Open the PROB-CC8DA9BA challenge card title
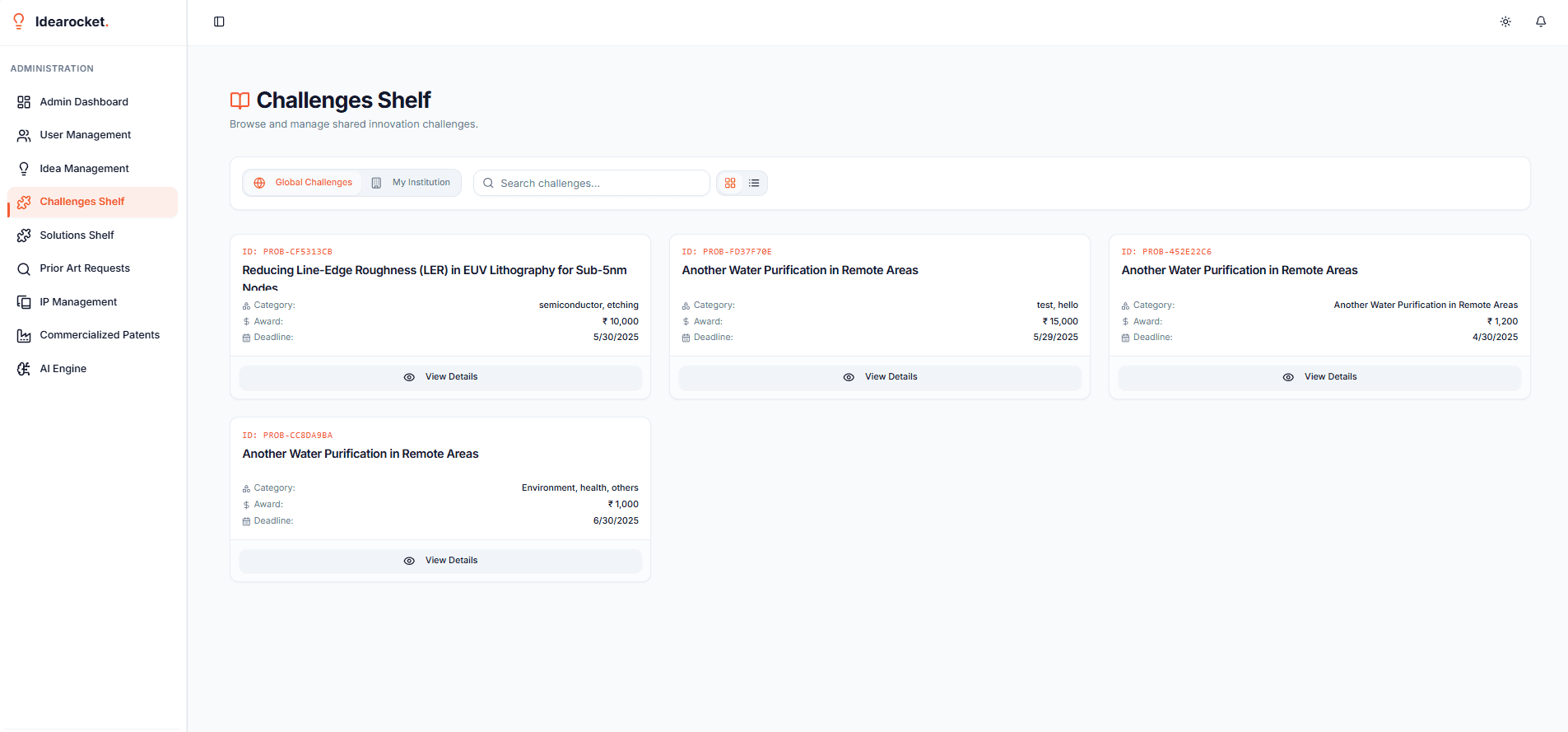Image resolution: width=1568 pixels, height=732 pixels. coord(361,454)
